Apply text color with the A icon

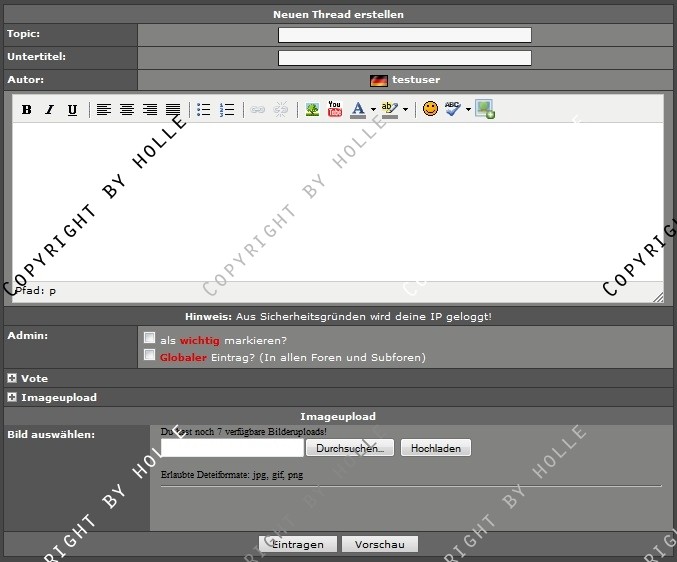click(x=358, y=110)
